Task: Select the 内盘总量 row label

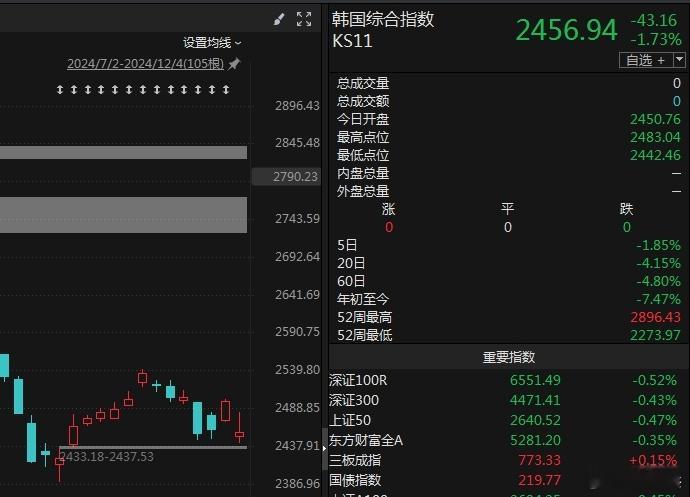Action: (363, 173)
